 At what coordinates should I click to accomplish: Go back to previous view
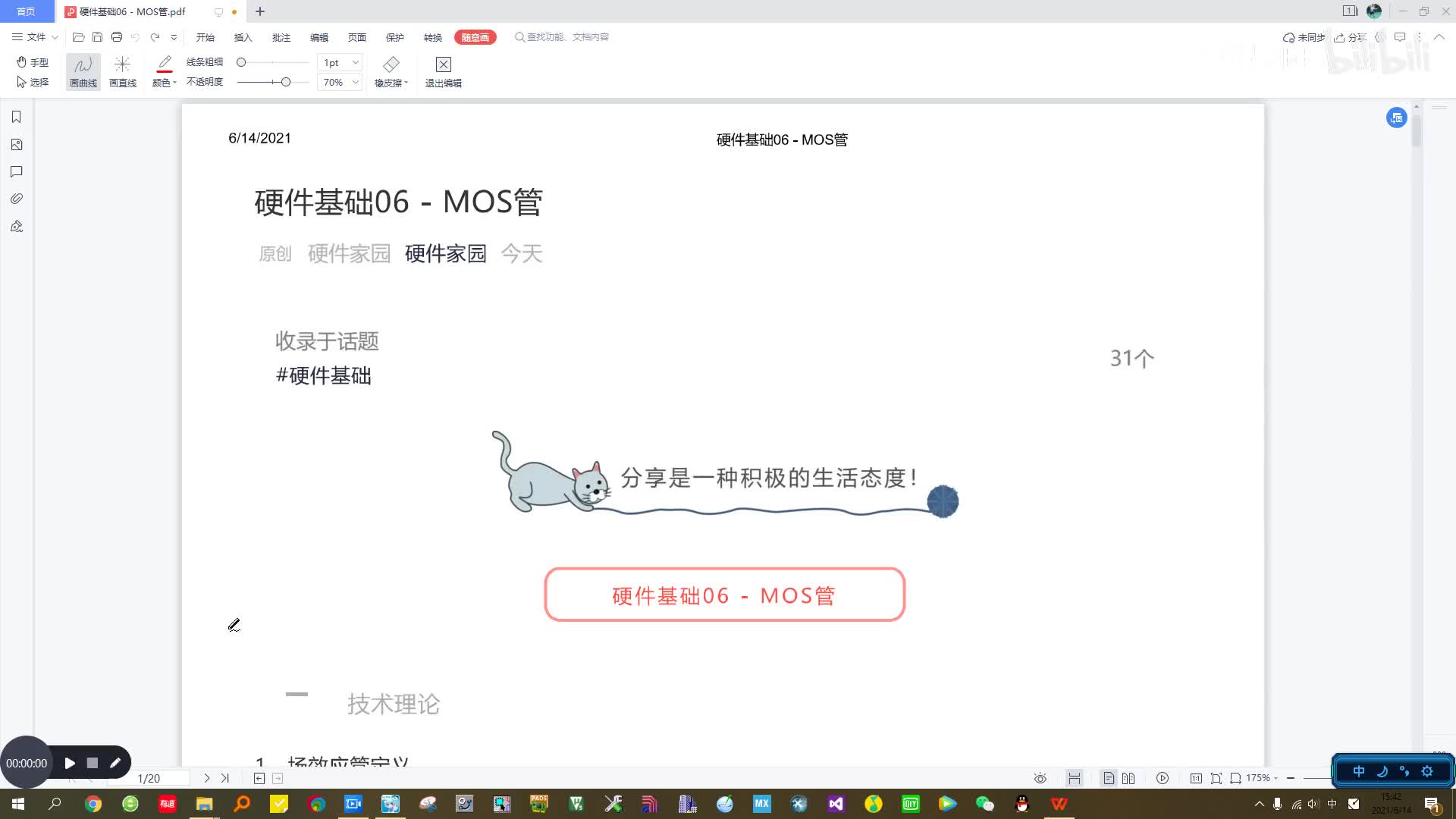click(259, 778)
